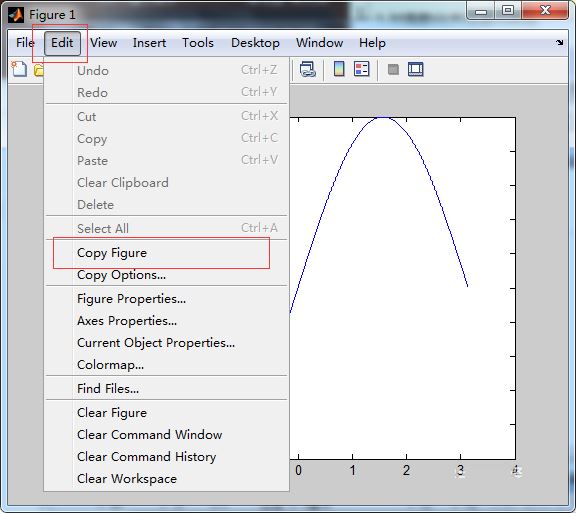
Task: Select Clear Workspace menu entry
Action: point(166,479)
